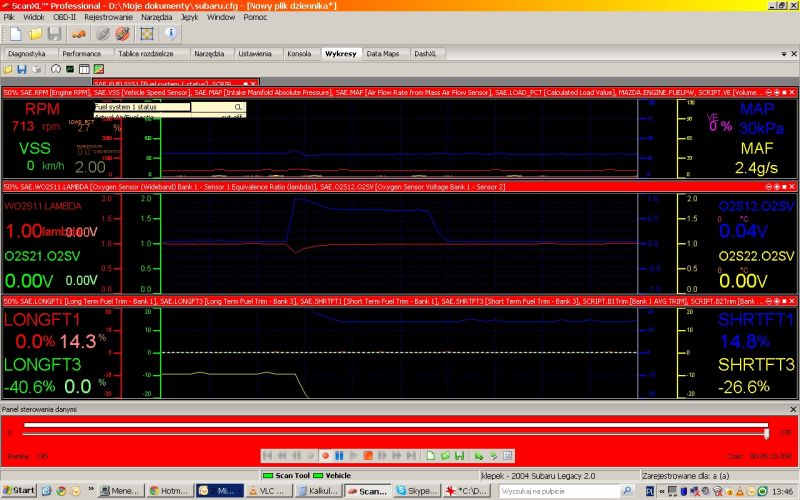Stop playback with the orange stop button
Viewport: 800px width, 500px height.
point(367,455)
